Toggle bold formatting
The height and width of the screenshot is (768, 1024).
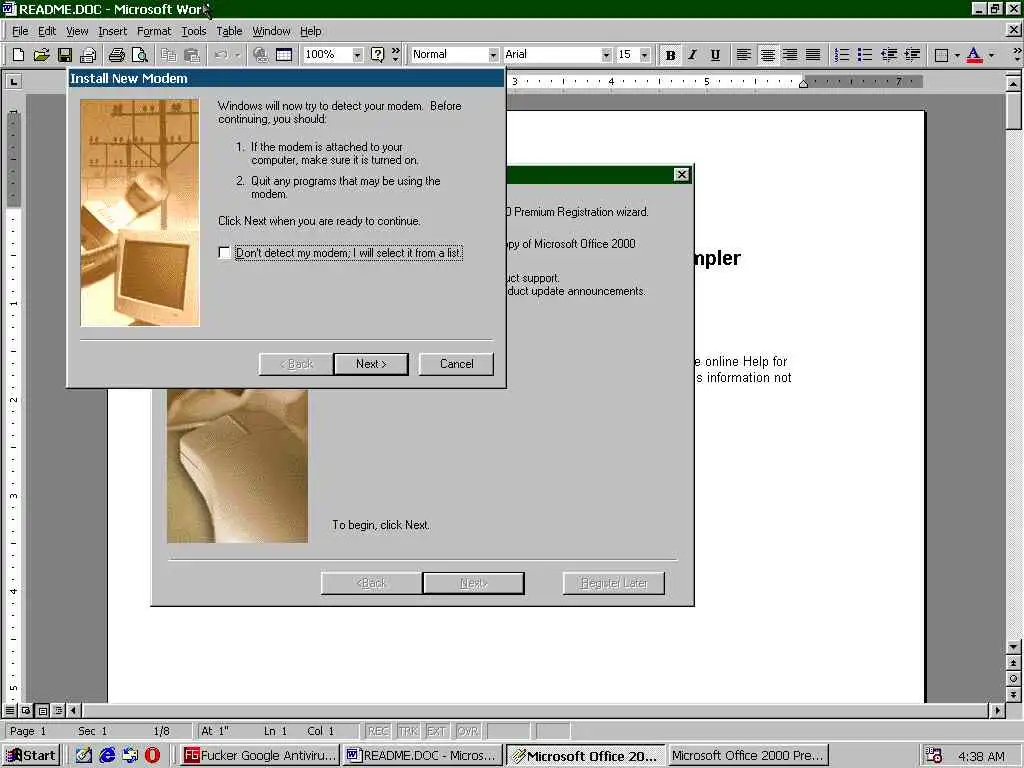[x=670, y=55]
